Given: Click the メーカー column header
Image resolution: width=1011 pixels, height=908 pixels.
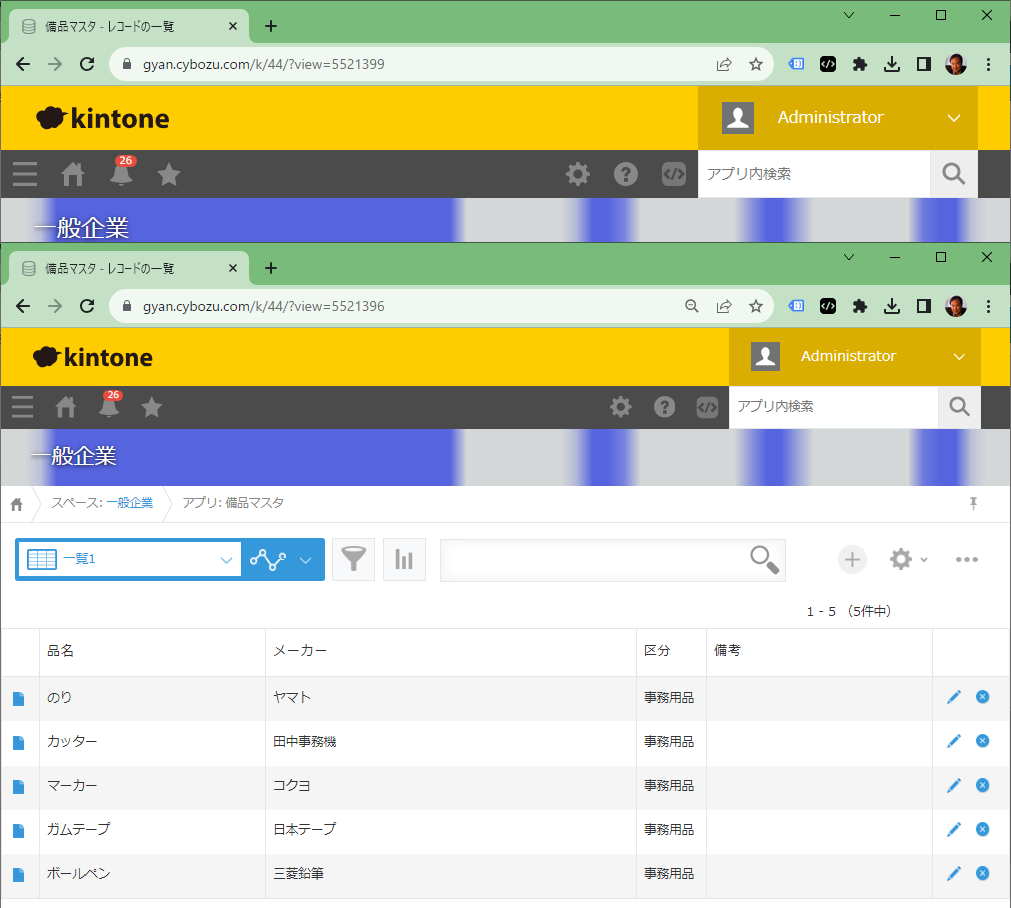Looking at the screenshot, I should [x=300, y=651].
